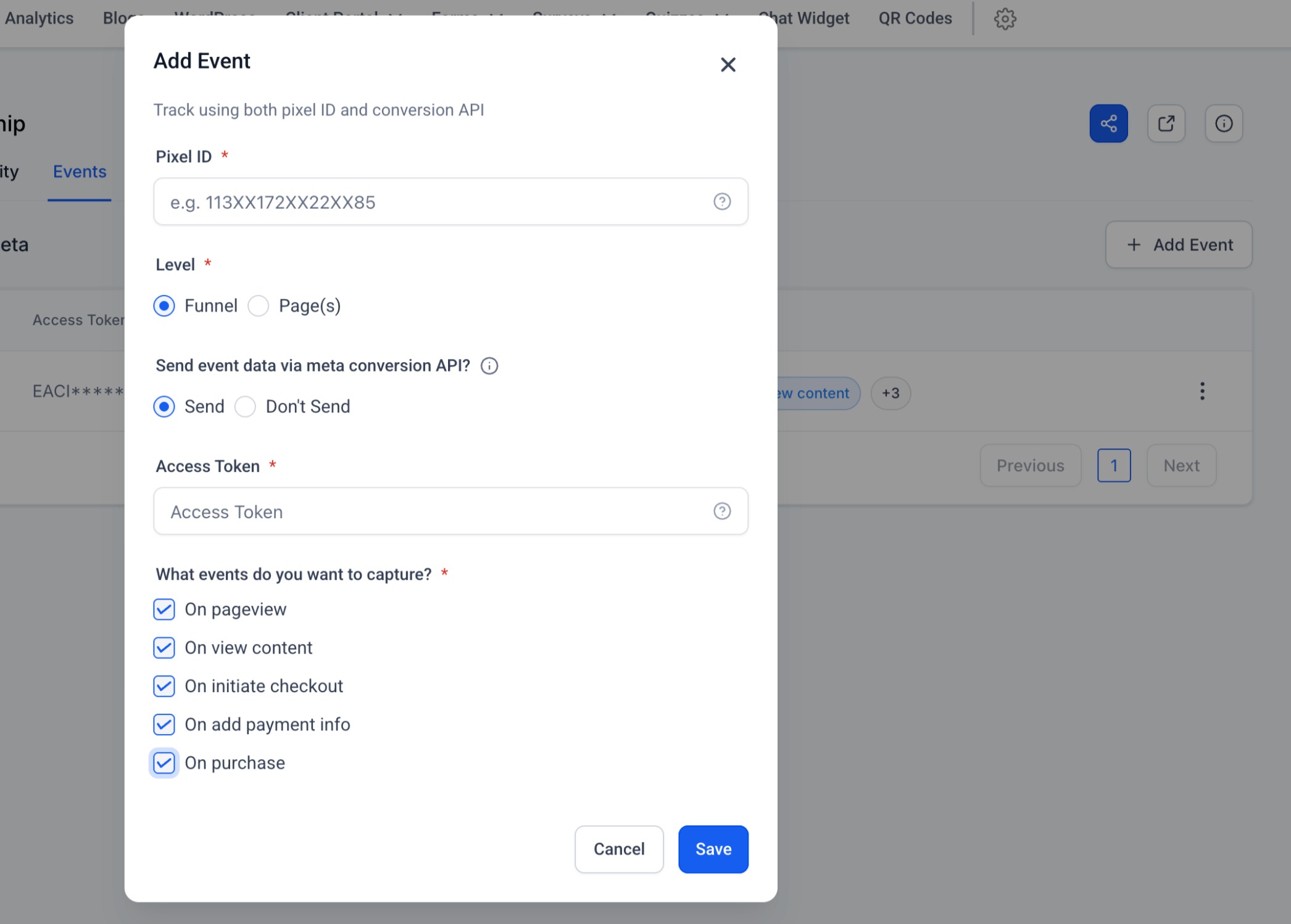Close the Add Event dialog
The height and width of the screenshot is (924, 1291).
(728, 65)
